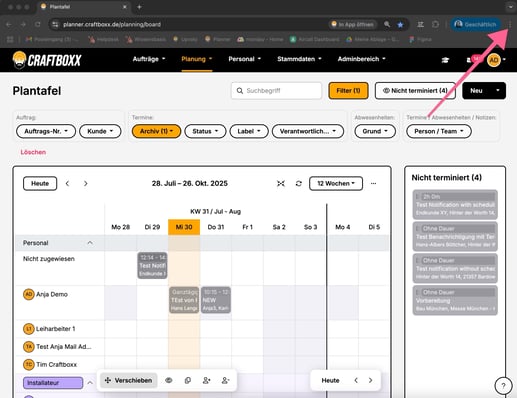
Task: Toggle the Nicht terminiert (4) panel button
Action: pos(415,91)
